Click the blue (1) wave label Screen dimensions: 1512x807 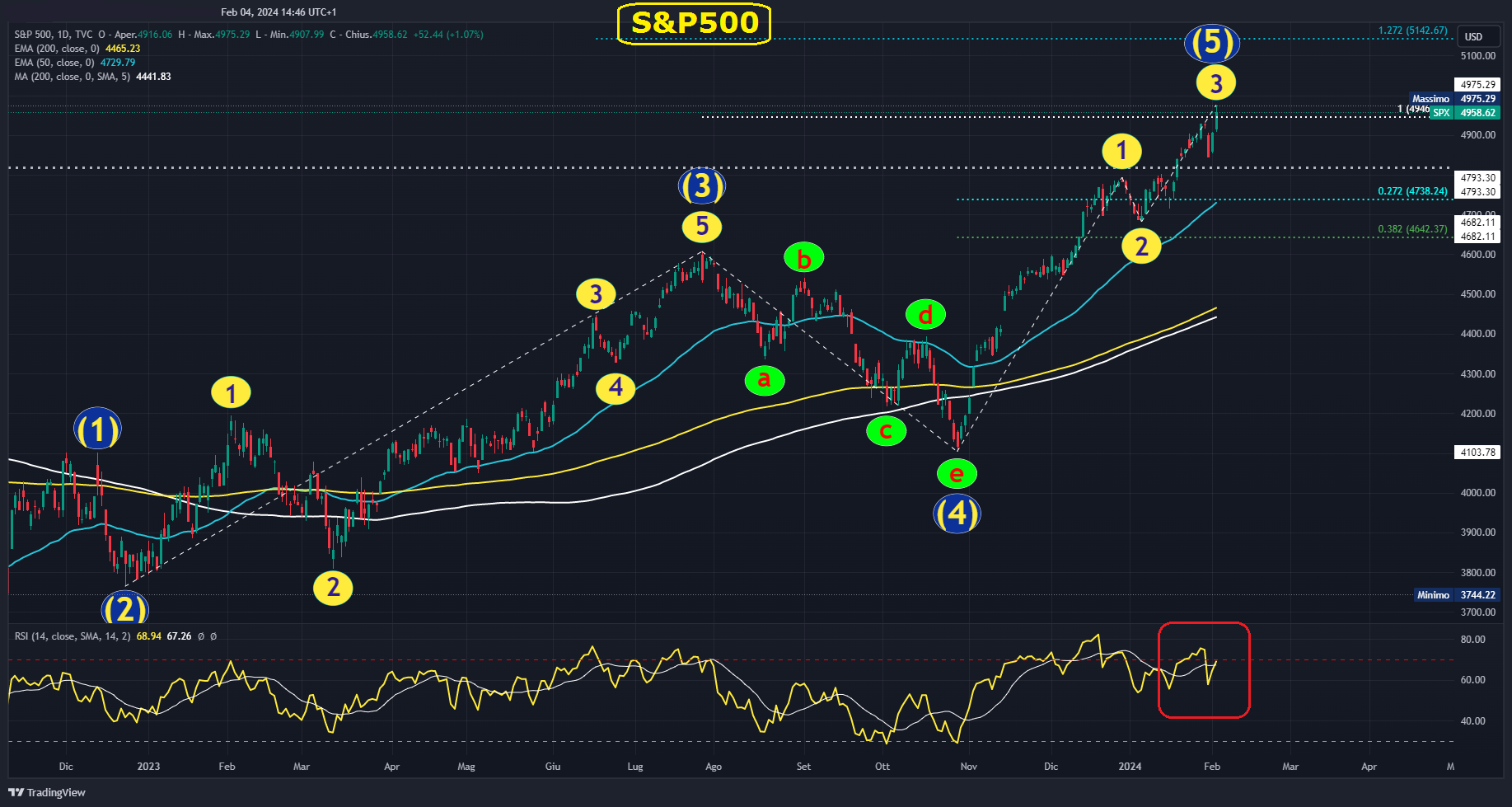tap(97, 429)
